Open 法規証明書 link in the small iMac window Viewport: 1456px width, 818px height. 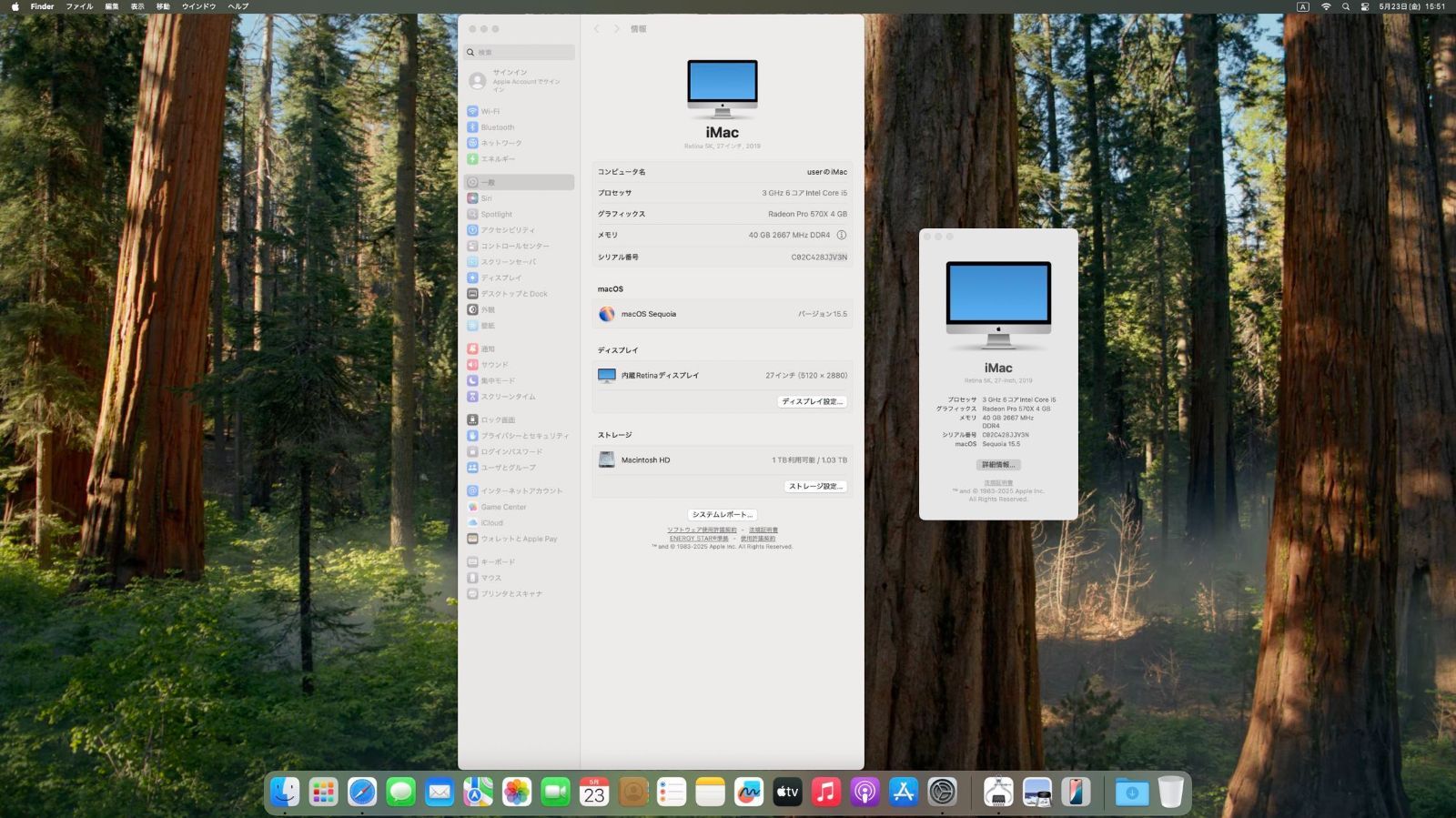tap(998, 483)
